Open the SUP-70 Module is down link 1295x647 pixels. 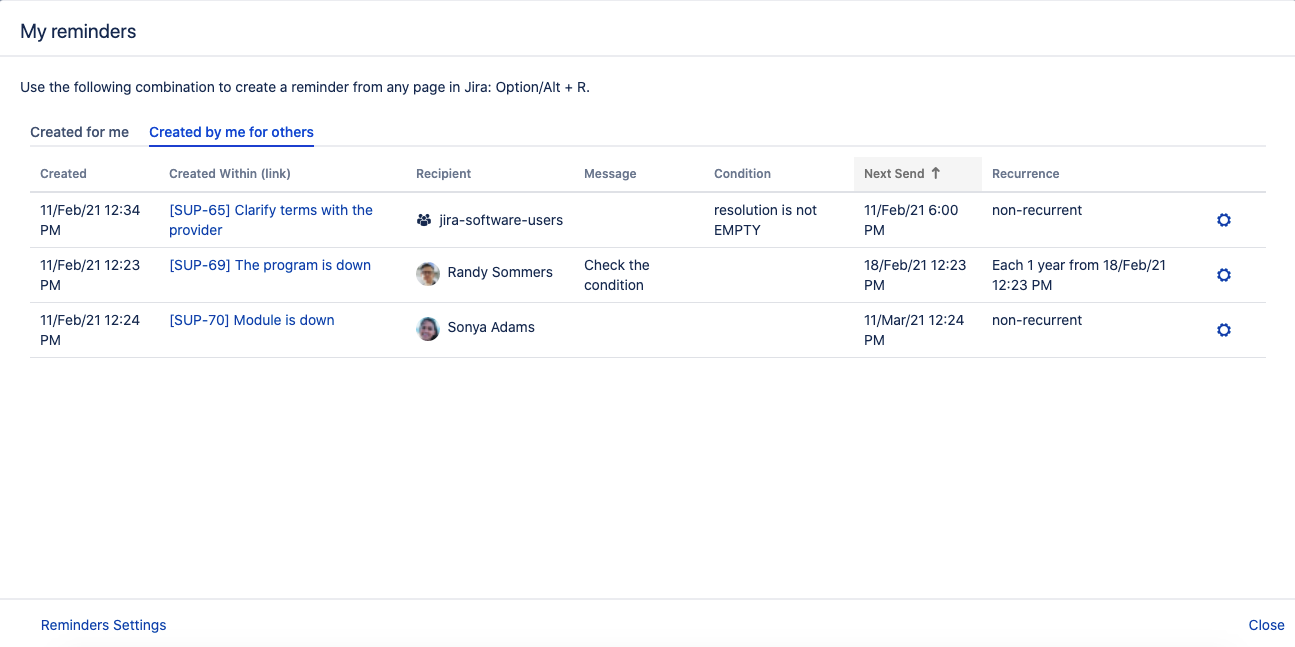click(252, 320)
